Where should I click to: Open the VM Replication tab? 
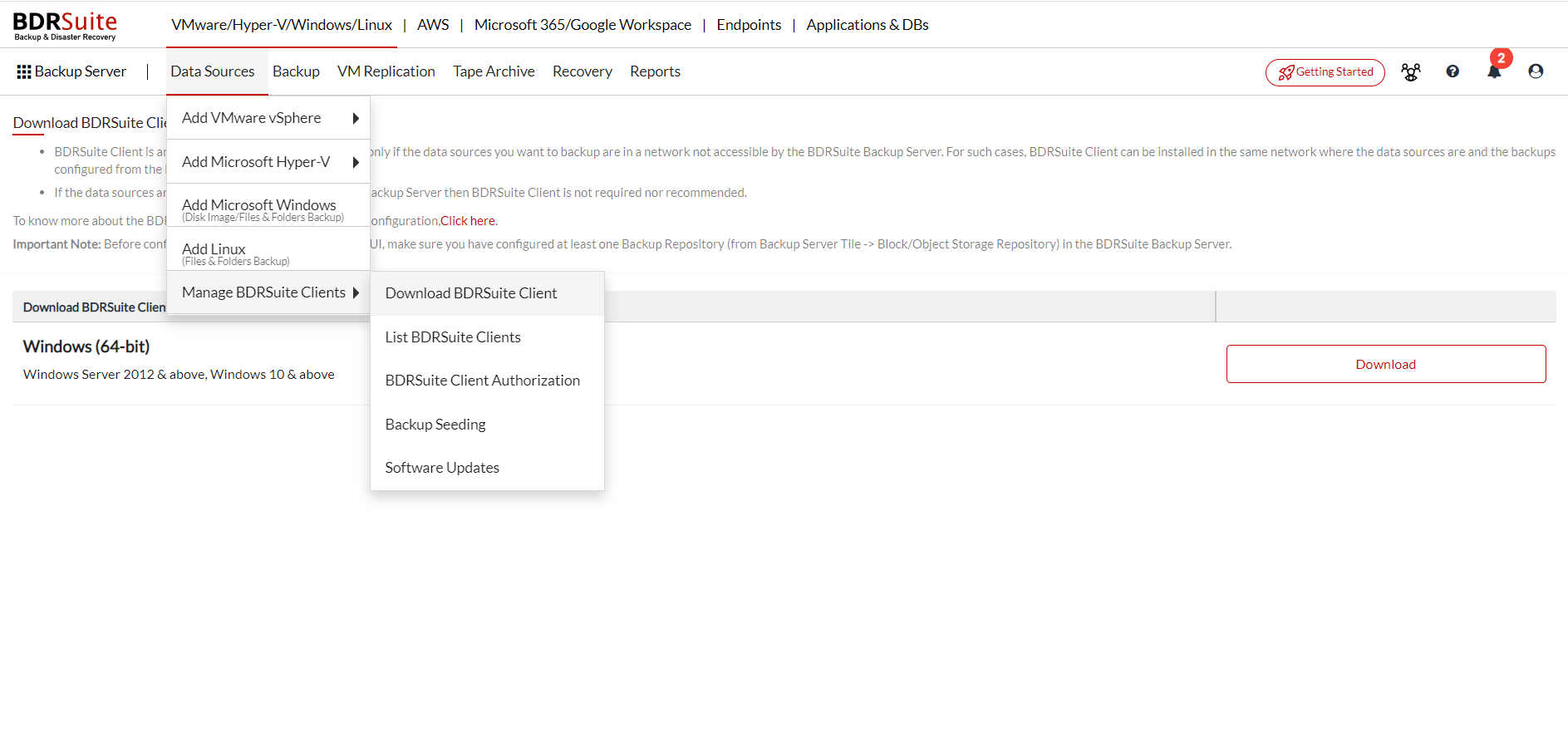(x=386, y=71)
